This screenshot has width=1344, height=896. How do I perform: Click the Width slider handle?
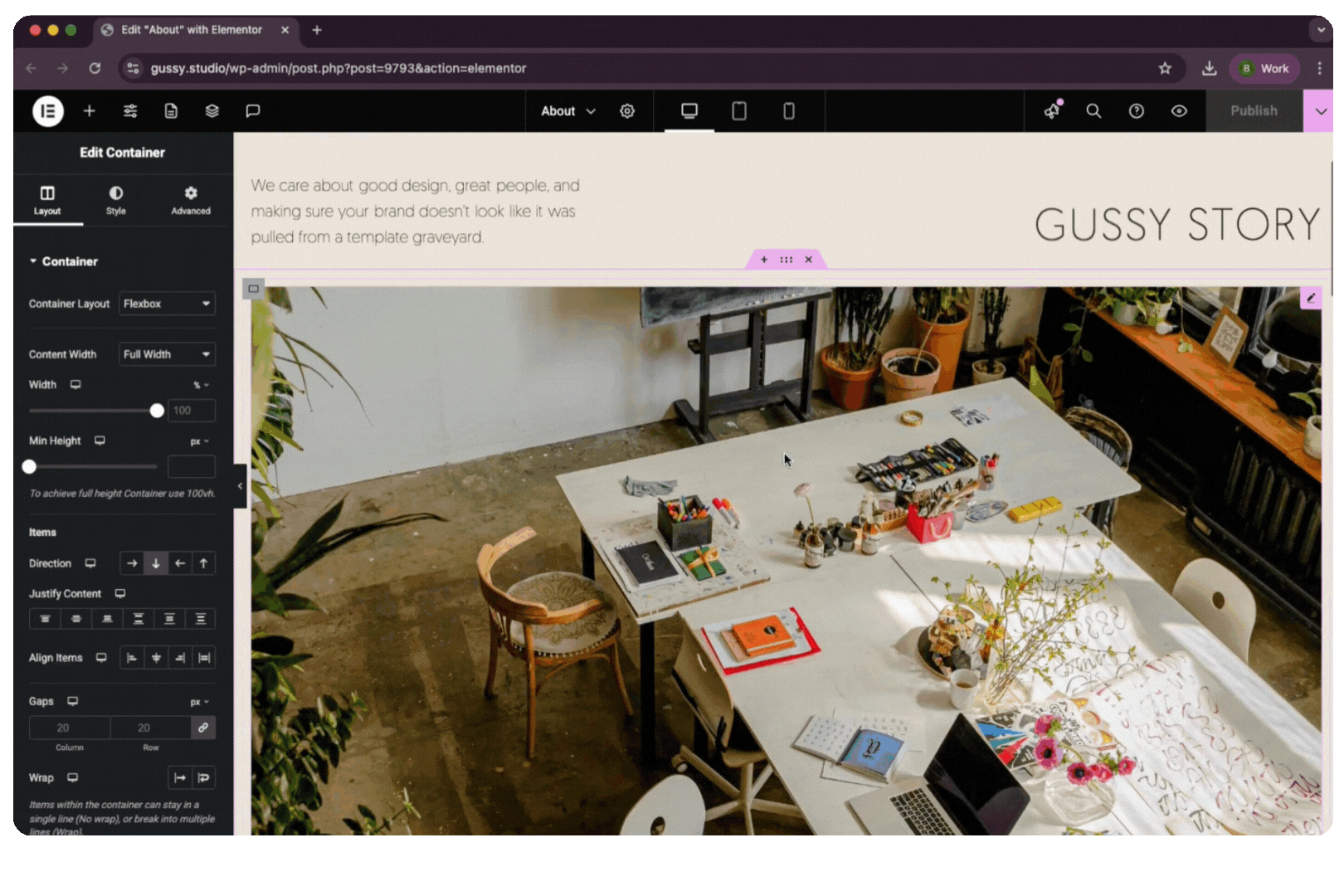[157, 411]
